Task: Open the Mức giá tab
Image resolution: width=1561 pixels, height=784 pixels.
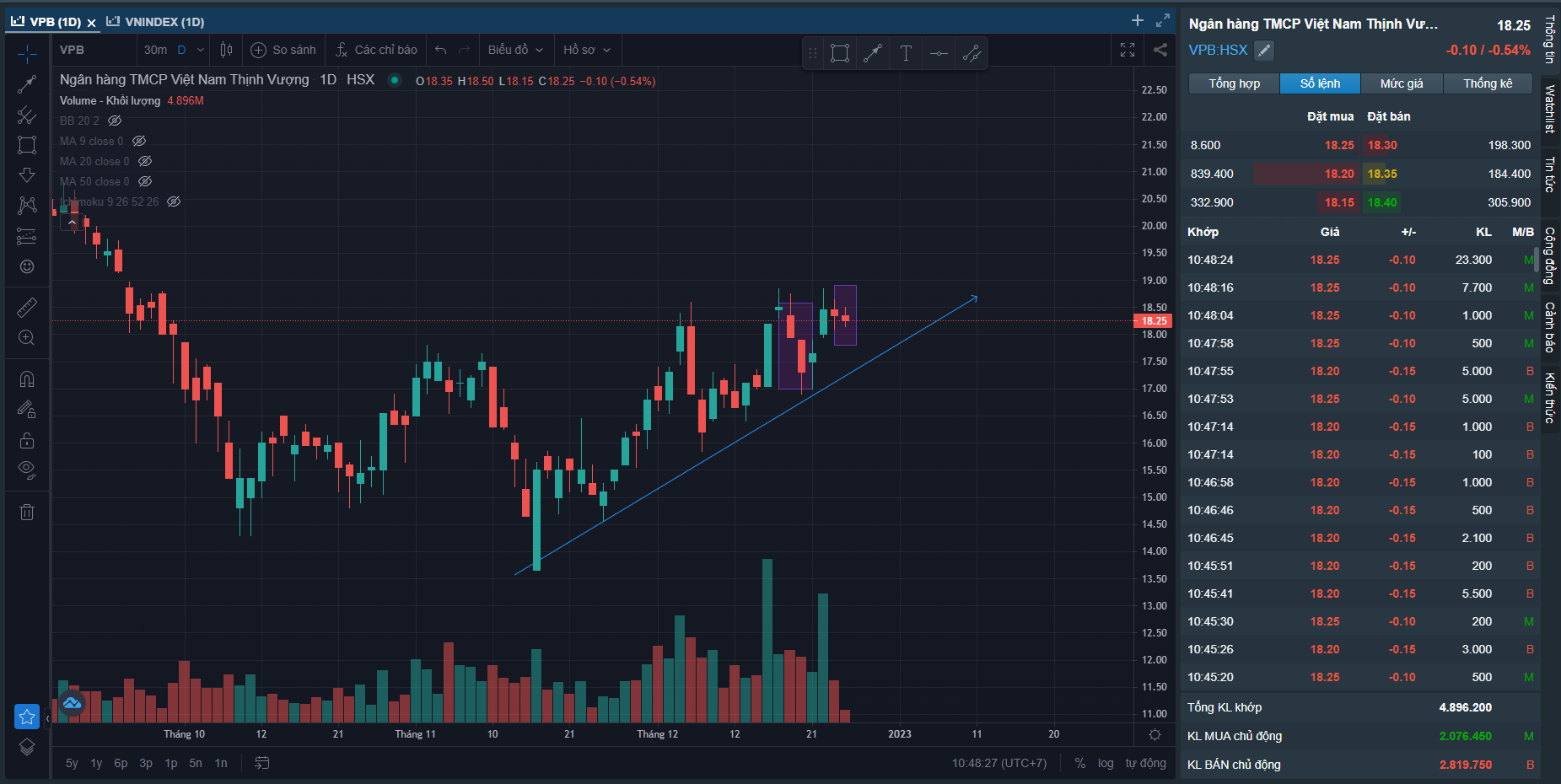Action: tap(1402, 83)
